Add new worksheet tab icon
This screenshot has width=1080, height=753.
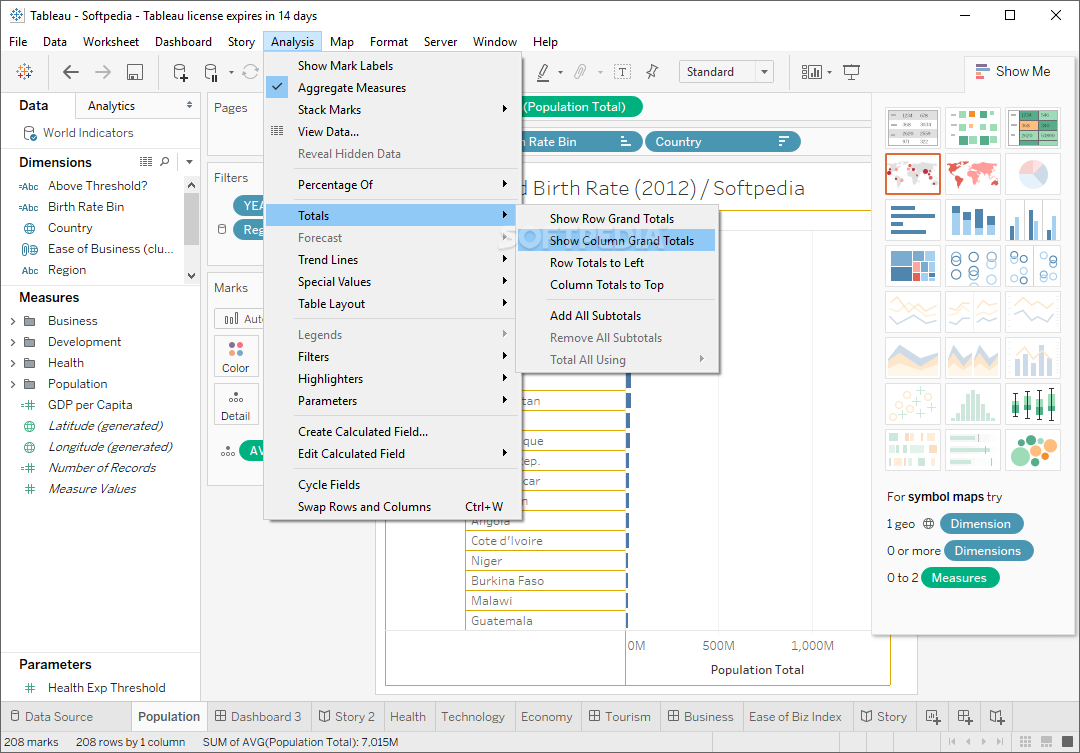(933, 716)
